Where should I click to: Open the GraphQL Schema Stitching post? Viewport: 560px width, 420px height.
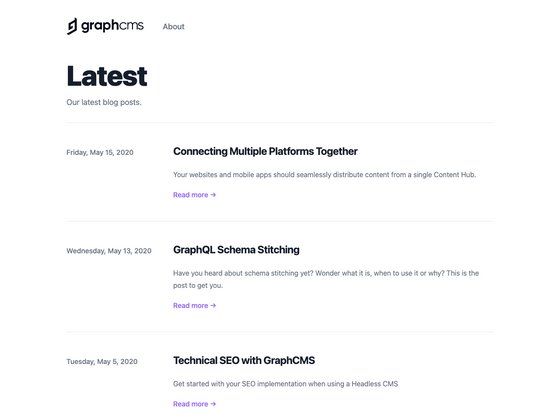coord(236,250)
